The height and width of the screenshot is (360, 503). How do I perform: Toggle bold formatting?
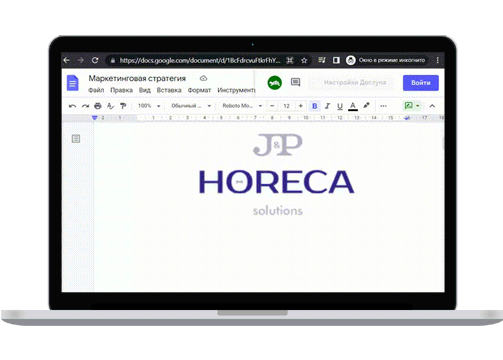[x=314, y=106]
